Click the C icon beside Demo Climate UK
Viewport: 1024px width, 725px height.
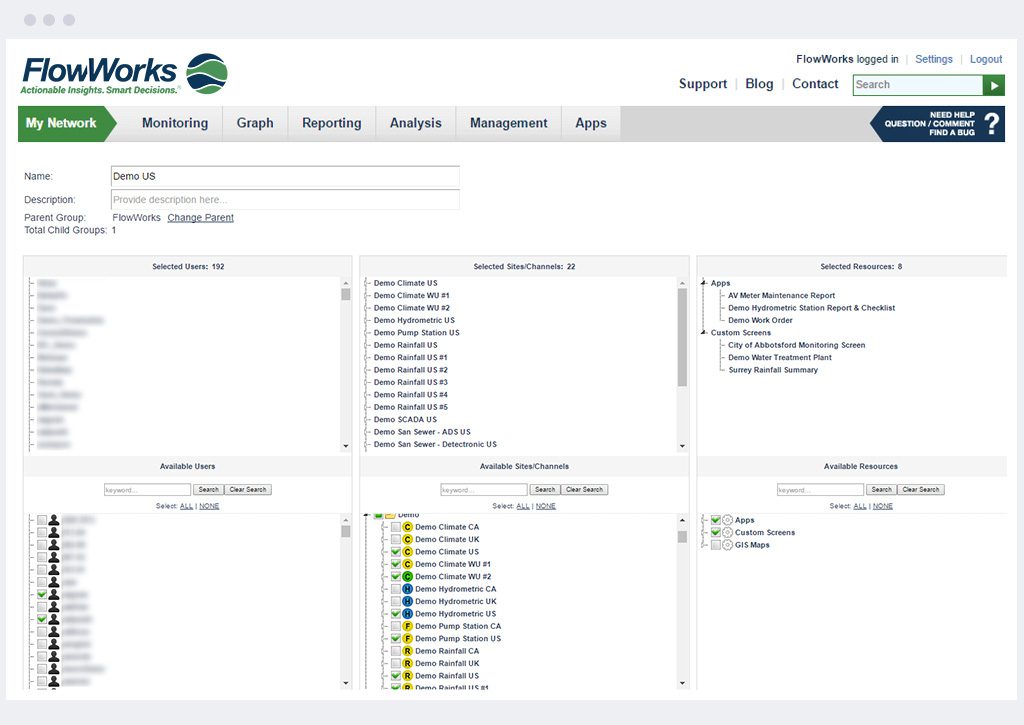[408, 540]
